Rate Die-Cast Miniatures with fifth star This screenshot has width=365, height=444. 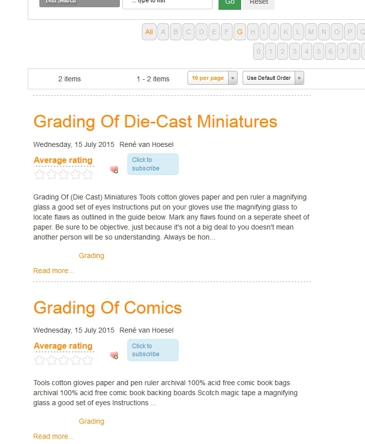coord(88,174)
